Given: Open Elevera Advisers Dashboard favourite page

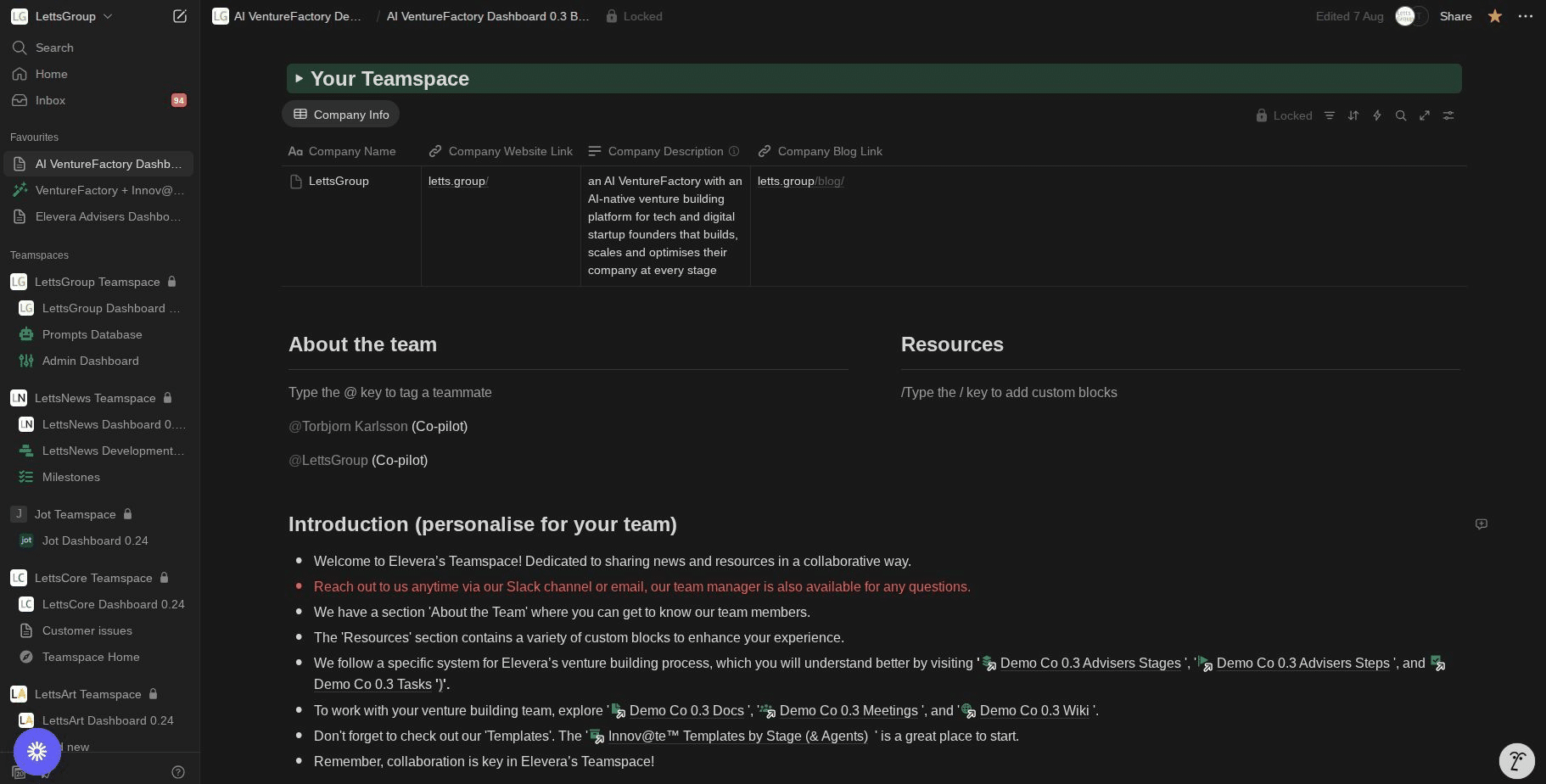Looking at the screenshot, I should pos(98,216).
